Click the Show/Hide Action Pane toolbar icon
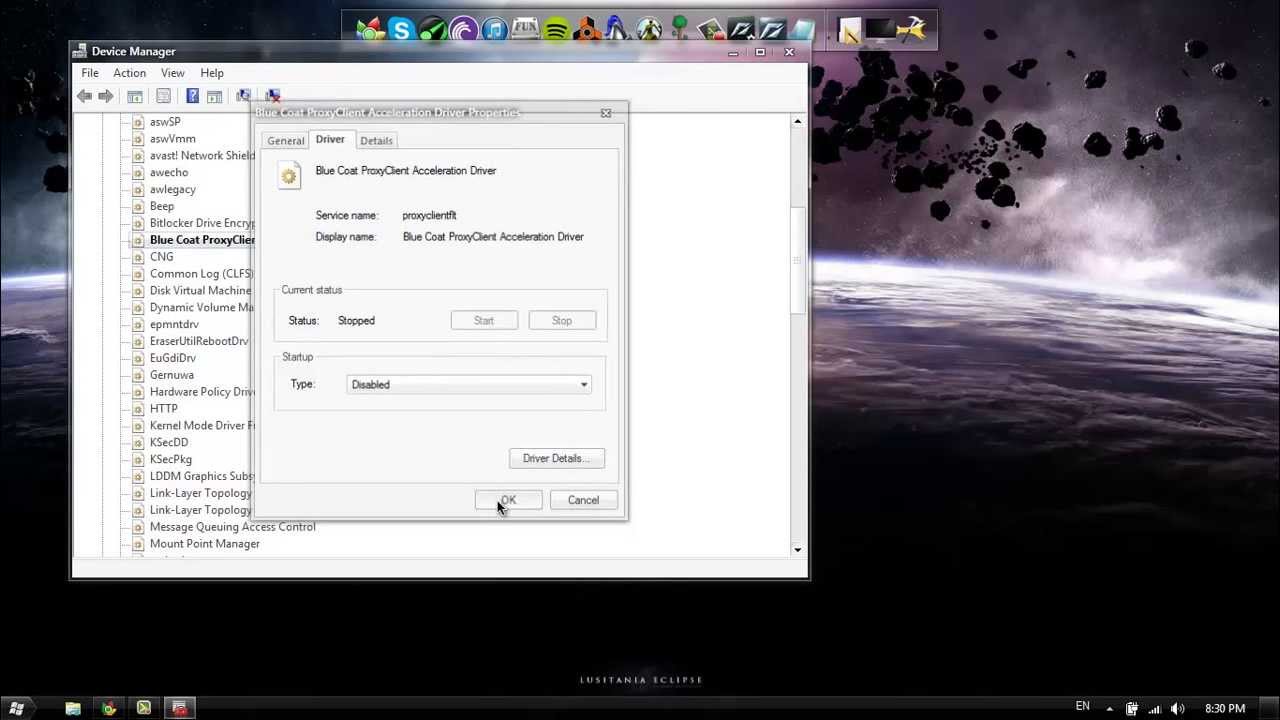The width and height of the screenshot is (1280, 720). click(x=214, y=96)
